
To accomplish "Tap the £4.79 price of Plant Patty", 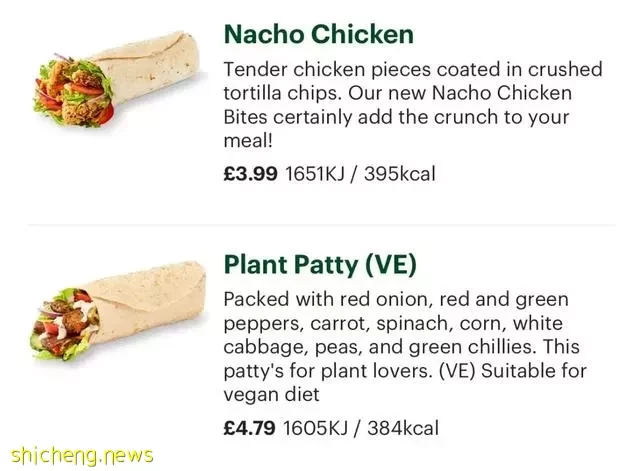I will click(249, 428).
